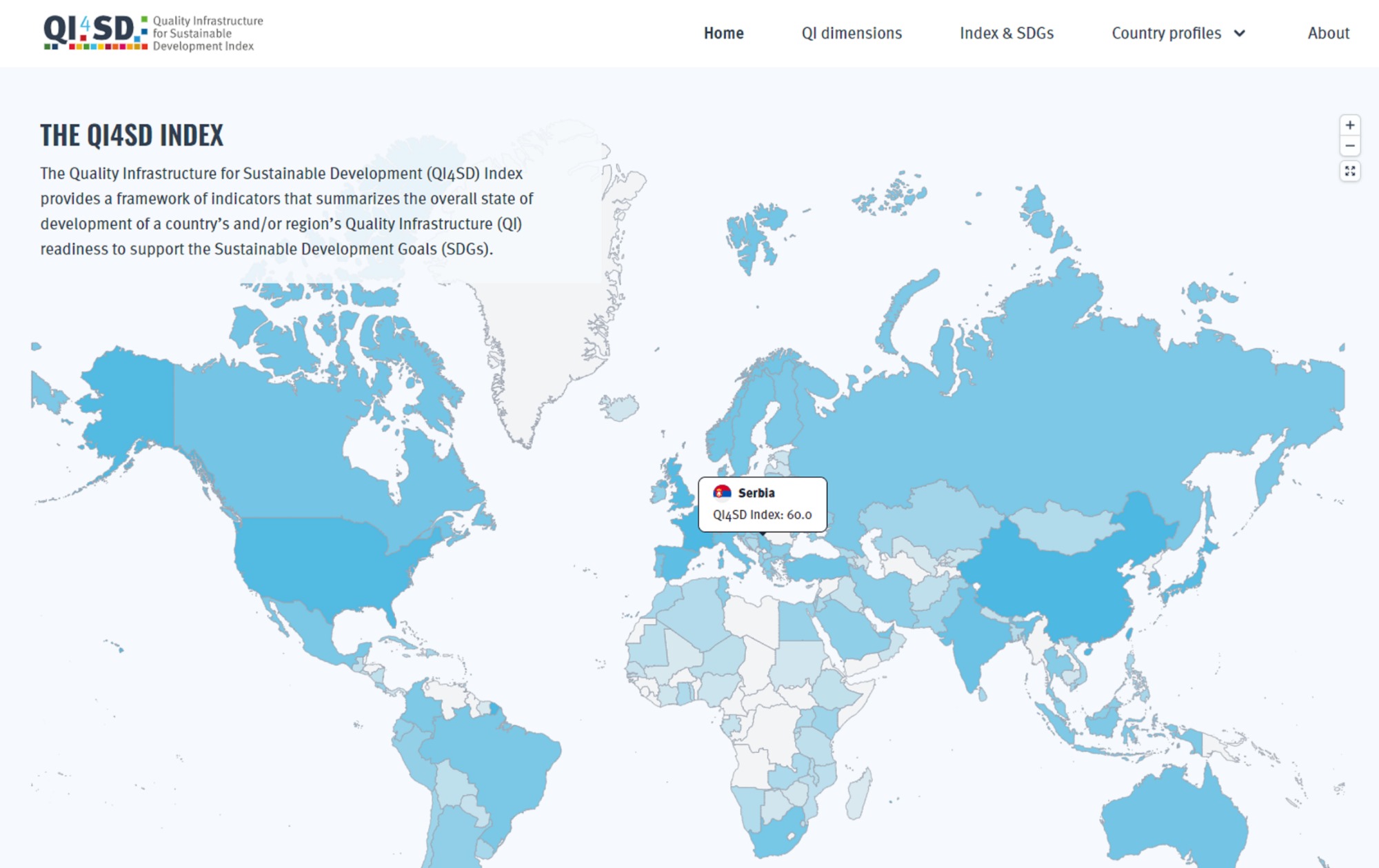The image size is (1379, 868).
Task: Click the Serbia flag icon in tooltip
Action: 722,492
